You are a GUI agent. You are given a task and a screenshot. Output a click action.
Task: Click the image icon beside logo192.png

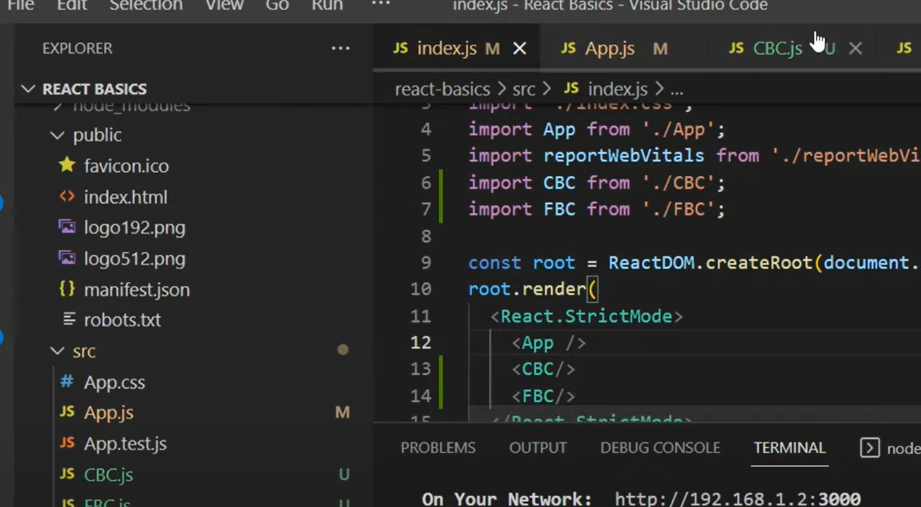pos(67,227)
